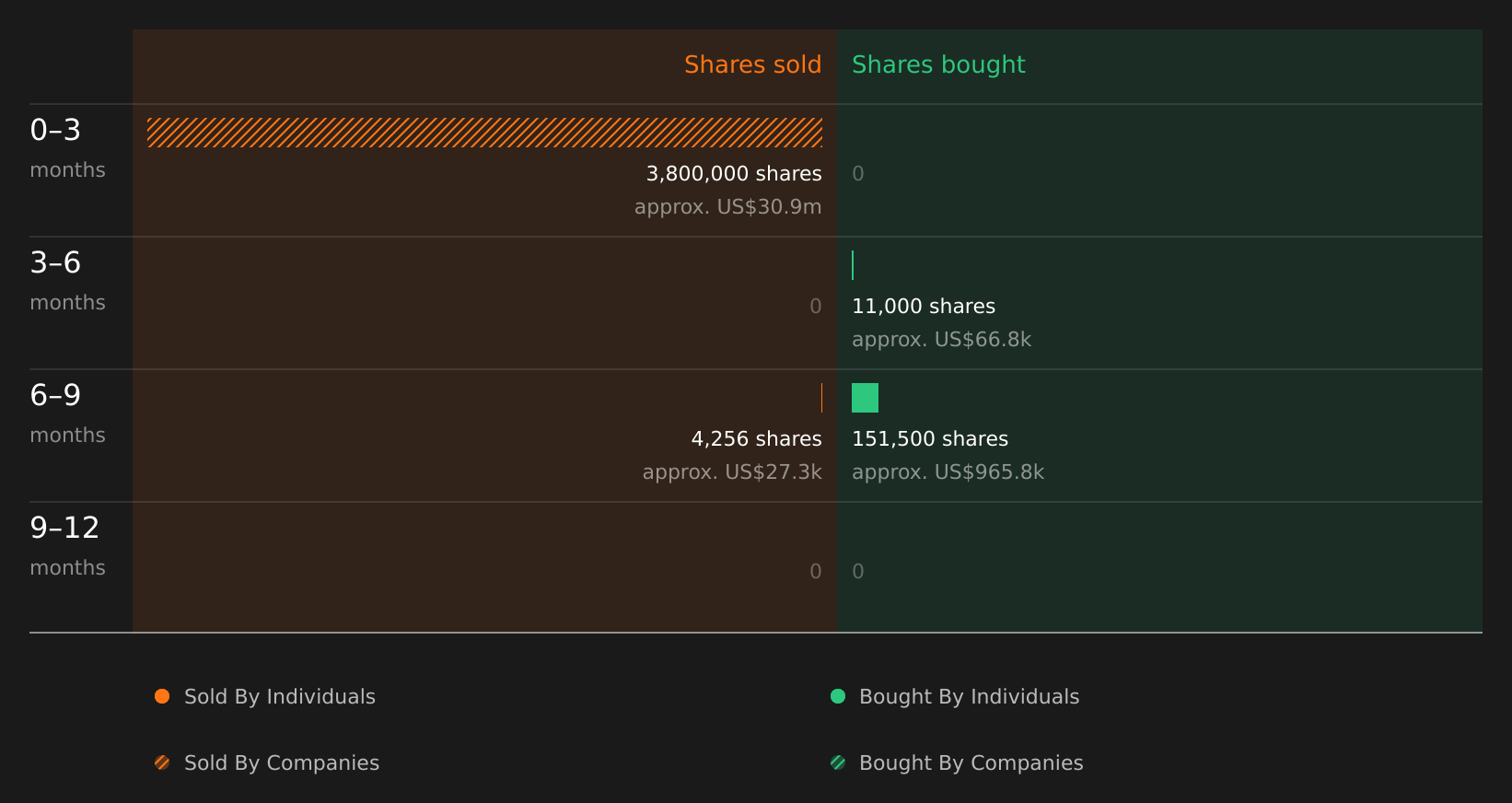This screenshot has width=1512, height=803.
Task: Click the striped Bought By Companies legend icon
Action: point(838,762)
